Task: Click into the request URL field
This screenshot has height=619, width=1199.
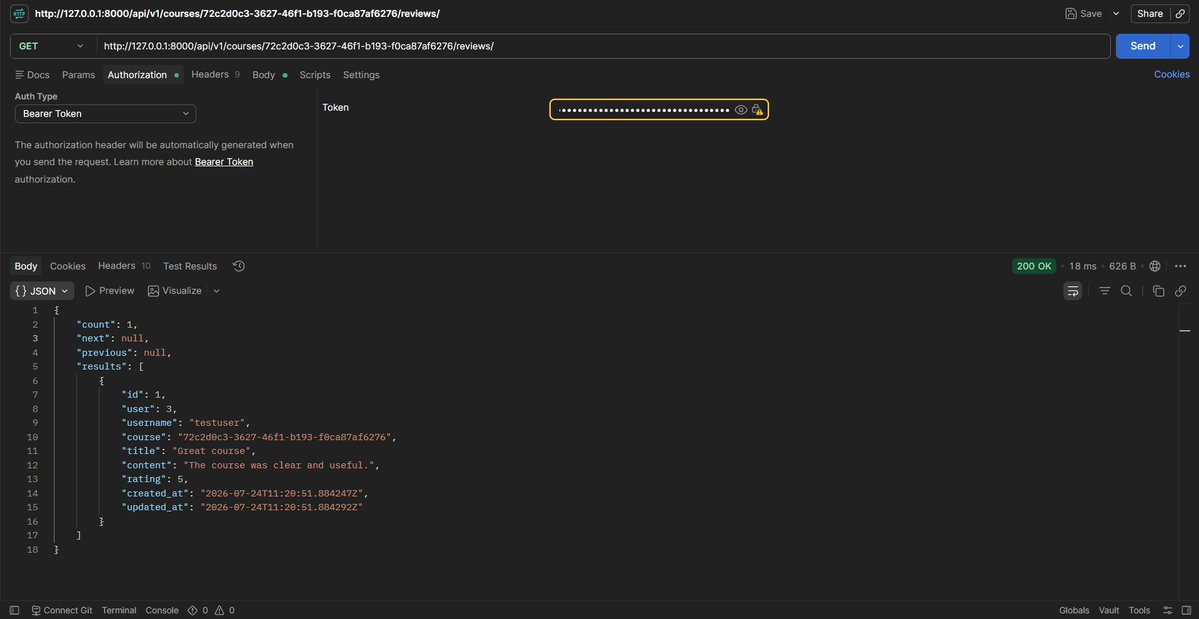Action: click(x=603, y=46)
